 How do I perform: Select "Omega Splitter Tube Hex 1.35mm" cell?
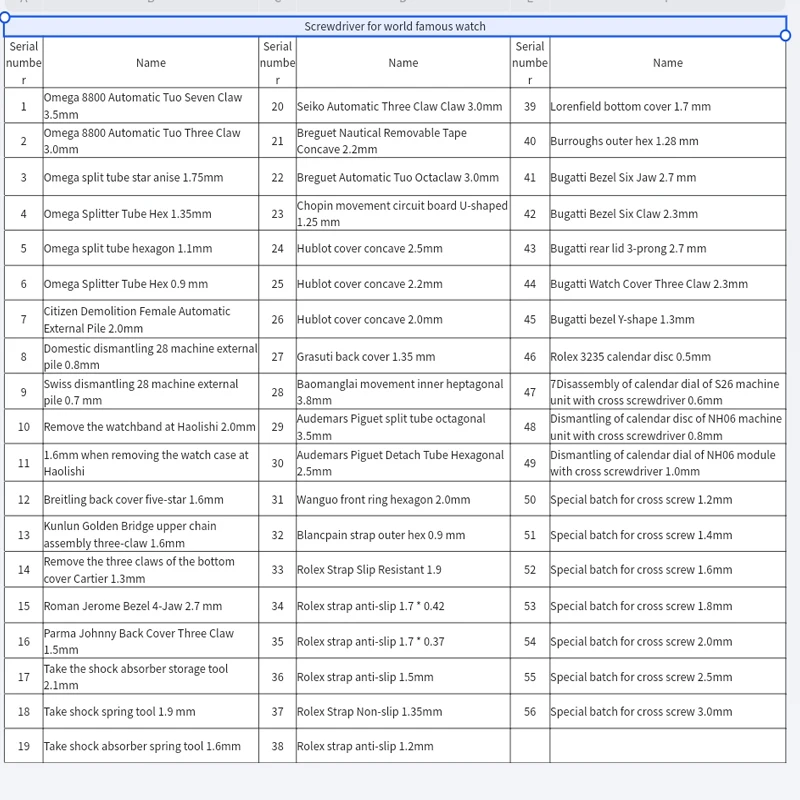pos(151,213)
